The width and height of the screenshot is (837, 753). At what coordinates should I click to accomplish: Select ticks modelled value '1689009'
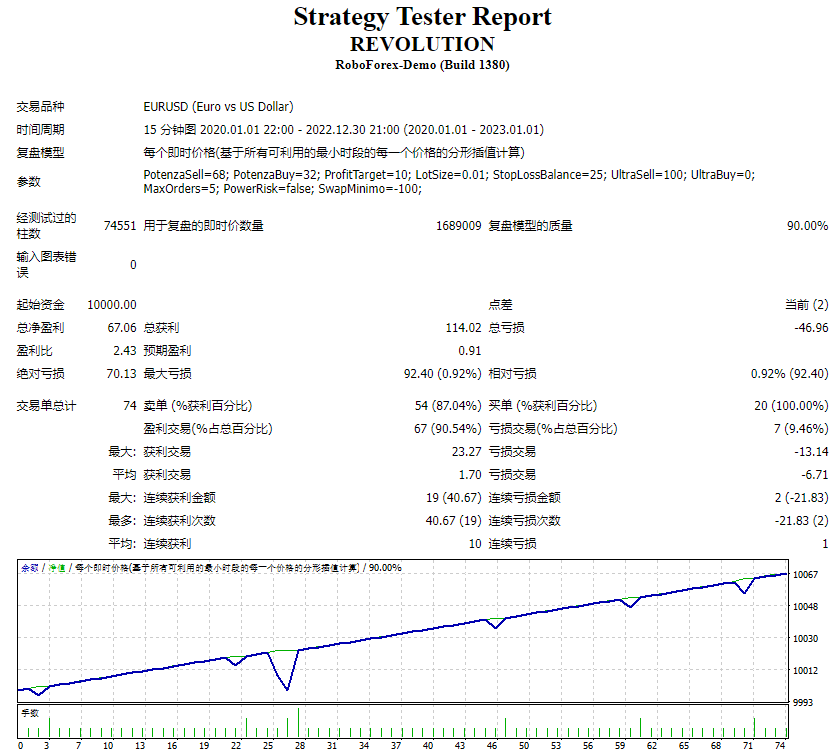pos(459,226)
